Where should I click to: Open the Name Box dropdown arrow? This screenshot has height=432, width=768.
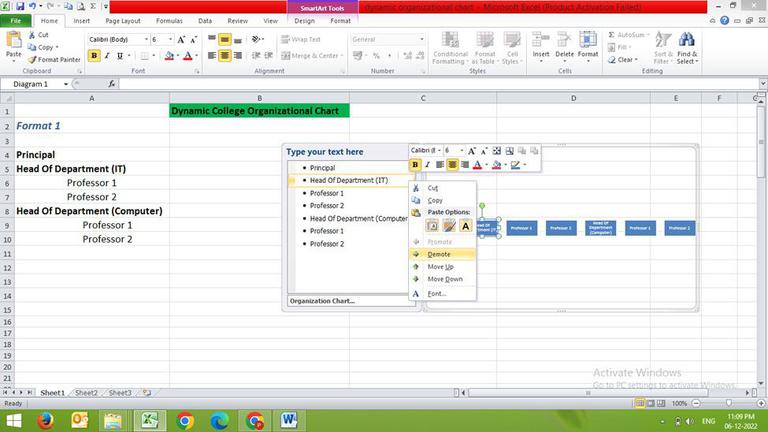[x=66, y=84]
